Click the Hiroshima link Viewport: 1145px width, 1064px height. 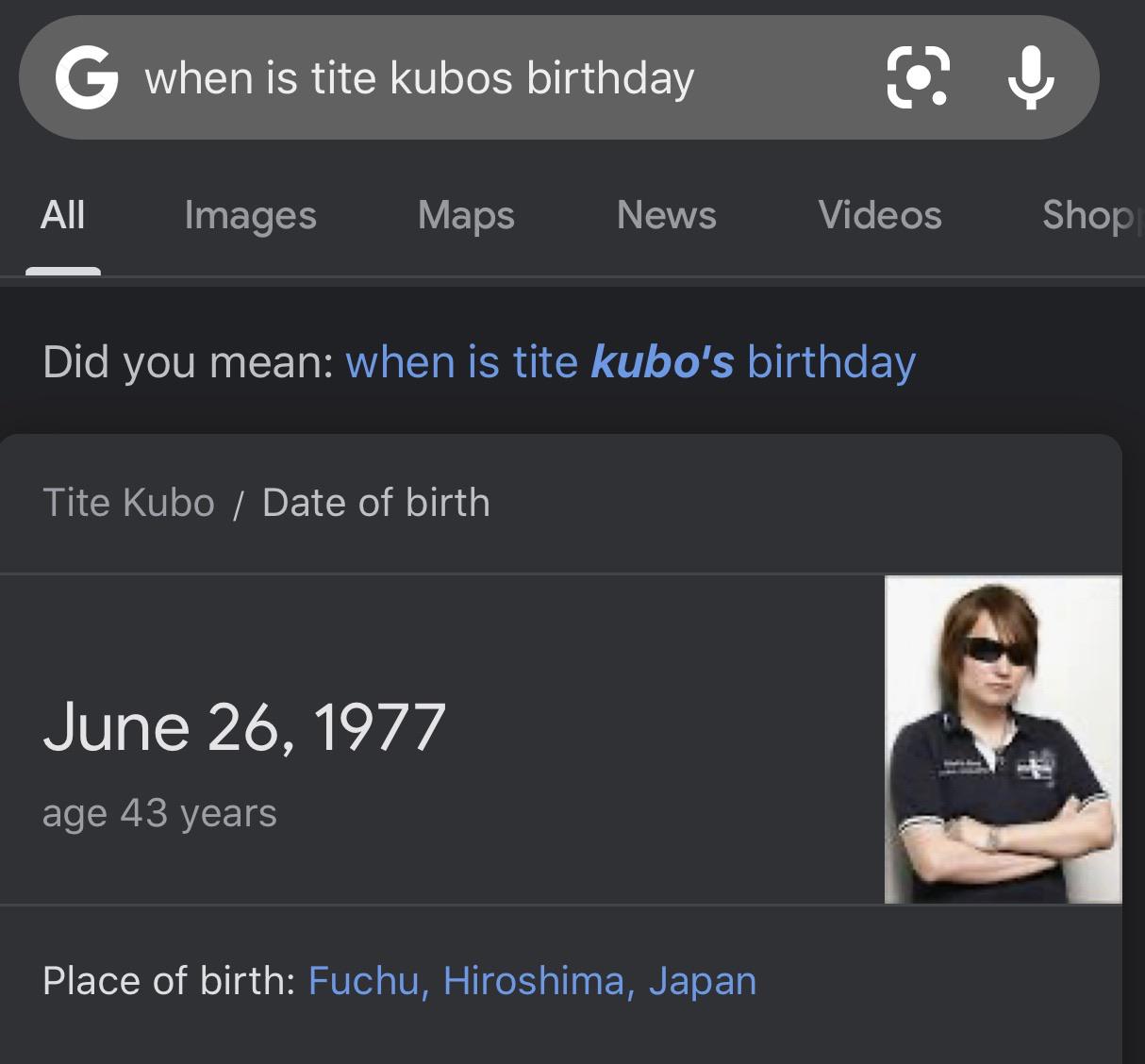click(x=535, y=981)
